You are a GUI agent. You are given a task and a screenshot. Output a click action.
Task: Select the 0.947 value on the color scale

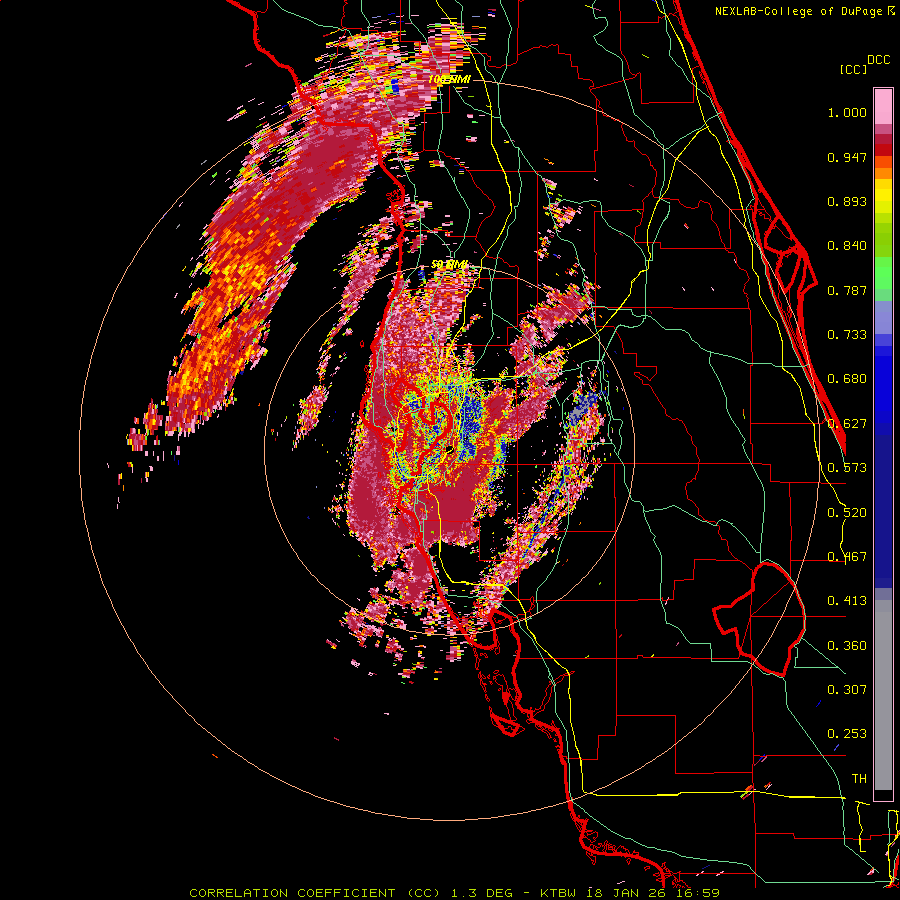(x=847, y=157)
